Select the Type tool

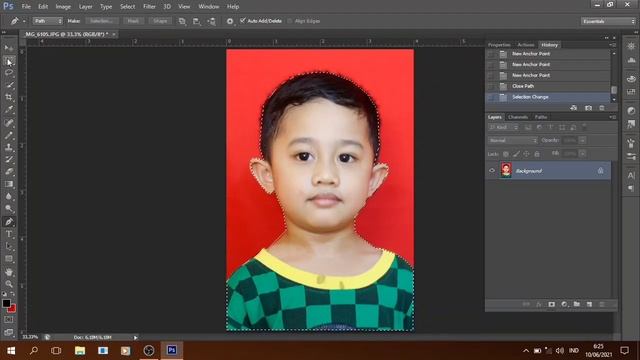[x=9, y=234]
